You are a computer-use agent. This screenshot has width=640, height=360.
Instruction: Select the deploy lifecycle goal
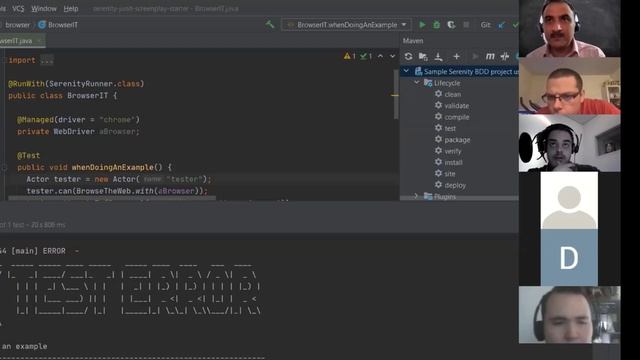(455, 185)
